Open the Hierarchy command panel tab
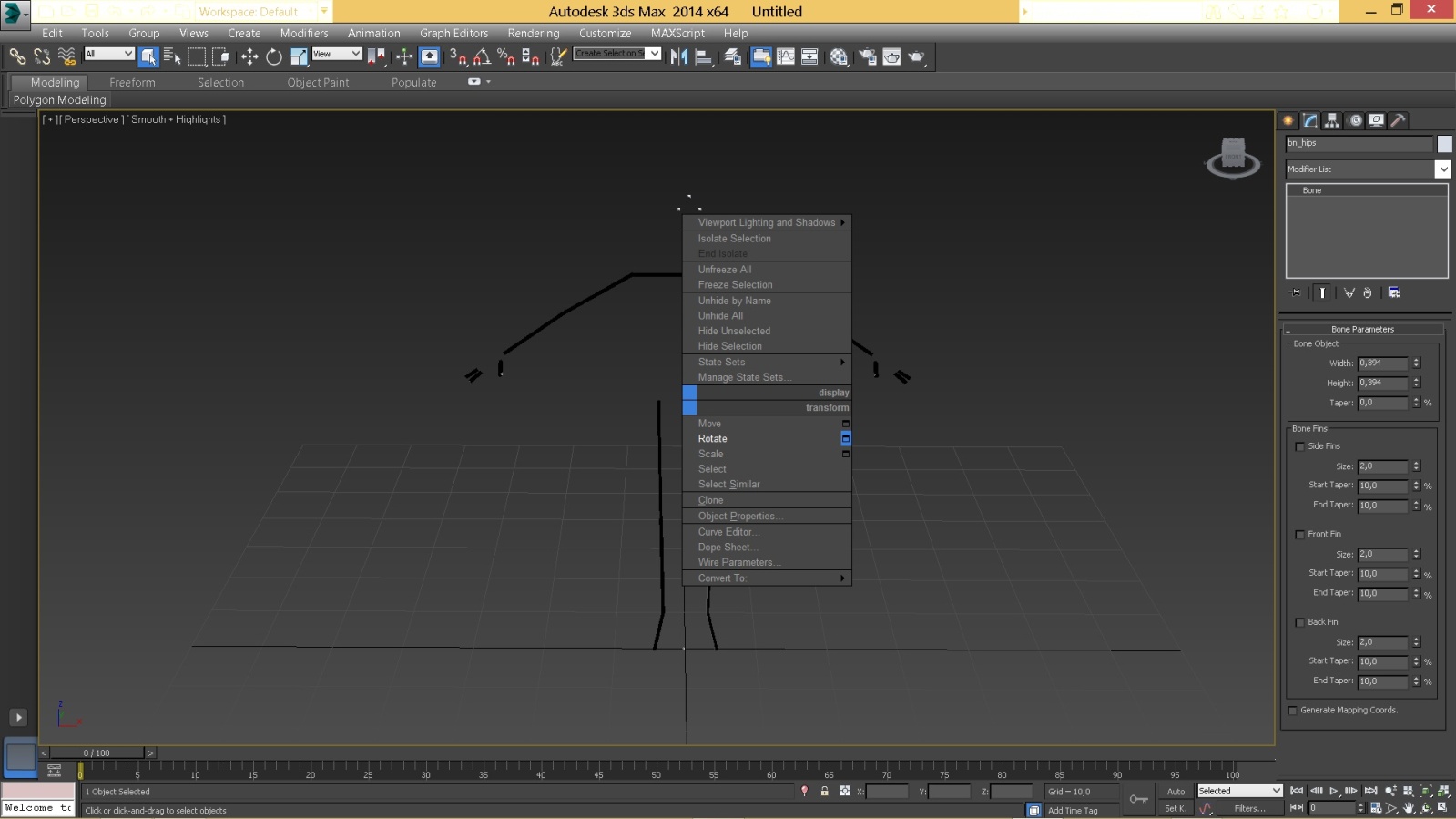Viewport: 1456px width, 819px height. [x=1332, y=120]
